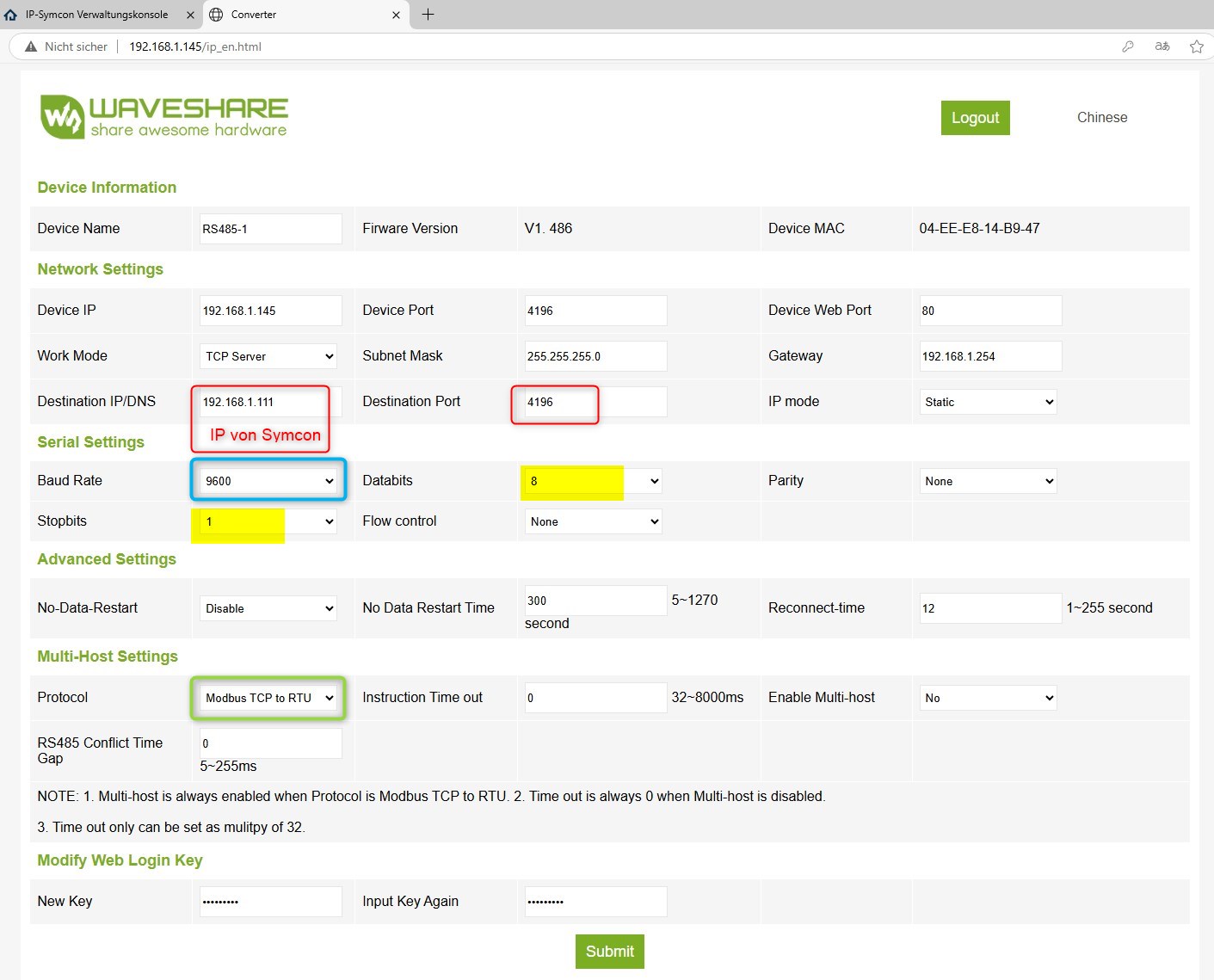Viewport: 1214px width, 980px height.
Task: Open the Work Mode dropdown
Action: click(x=268, y=356)
